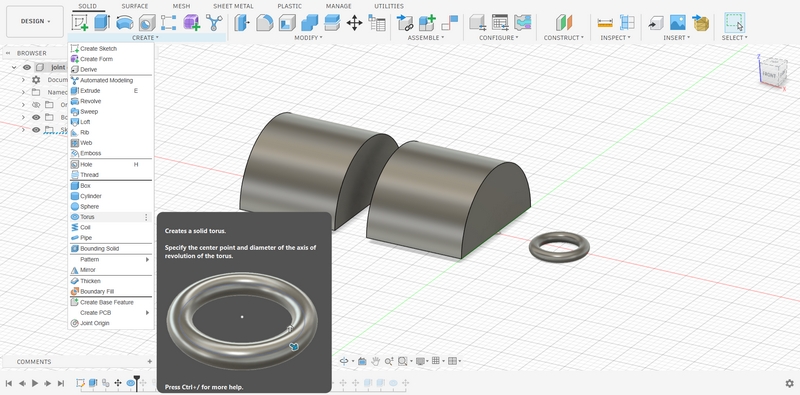The height and width of the screenshot is (395, 800).
Task: Click the Insert Canvas image icon
Action: tap(678, 22)
